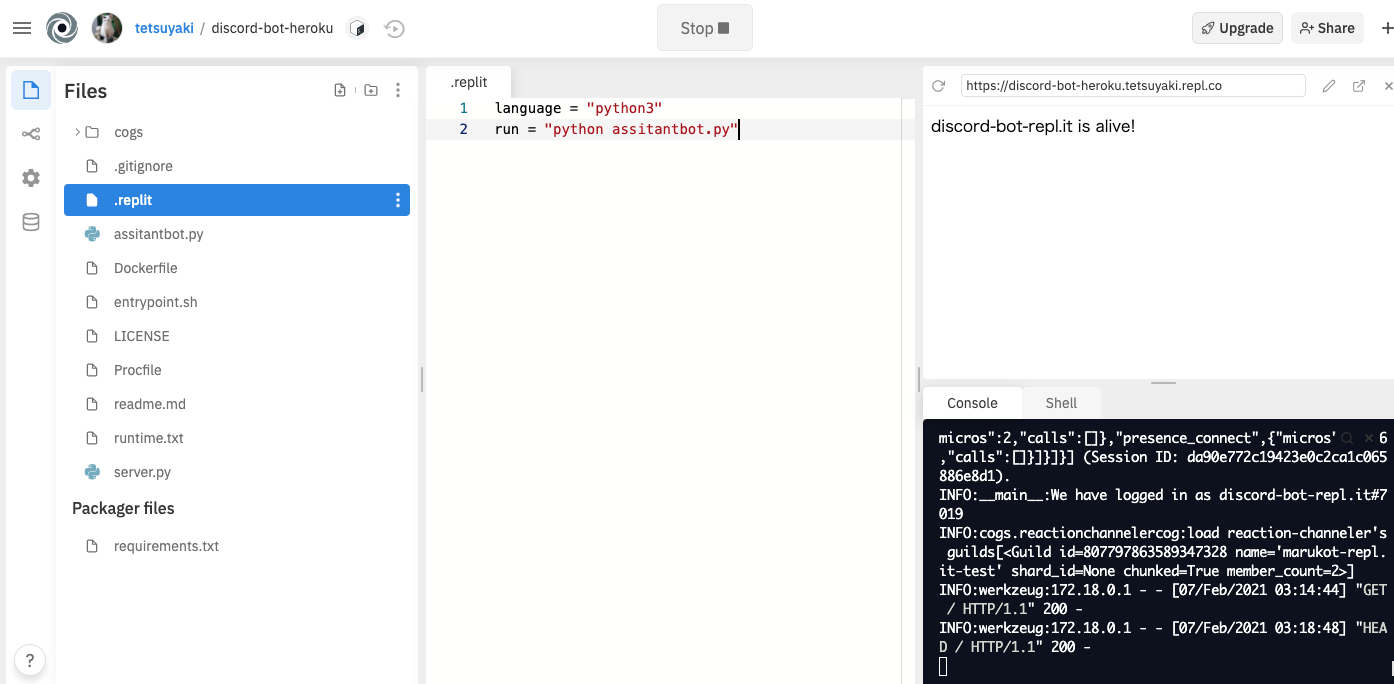The height and width of the screenshot is (684, 1394).
Task: Click the edit pencil icon in preview bar
Action: click(x=1329, y=86)
